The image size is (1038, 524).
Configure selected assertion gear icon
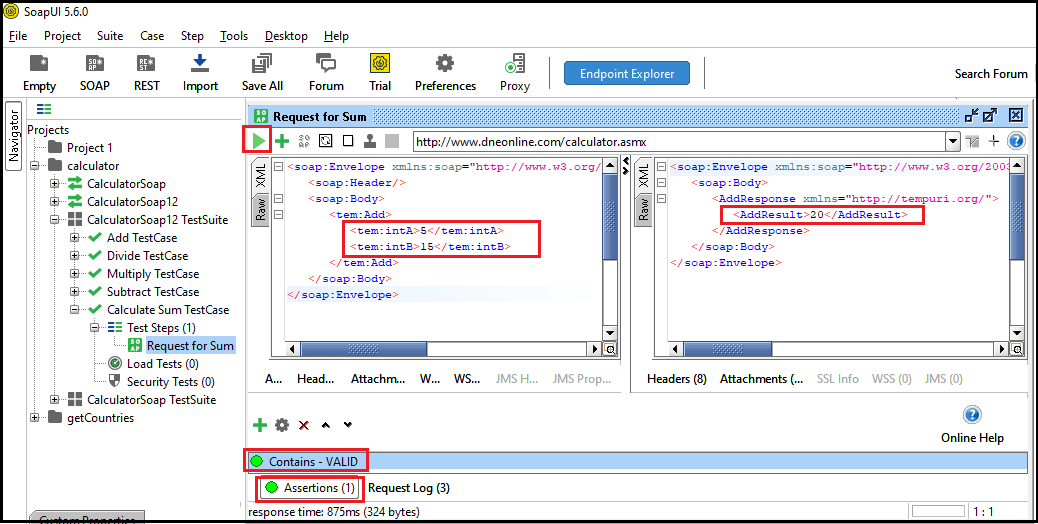tap(282, 425)
